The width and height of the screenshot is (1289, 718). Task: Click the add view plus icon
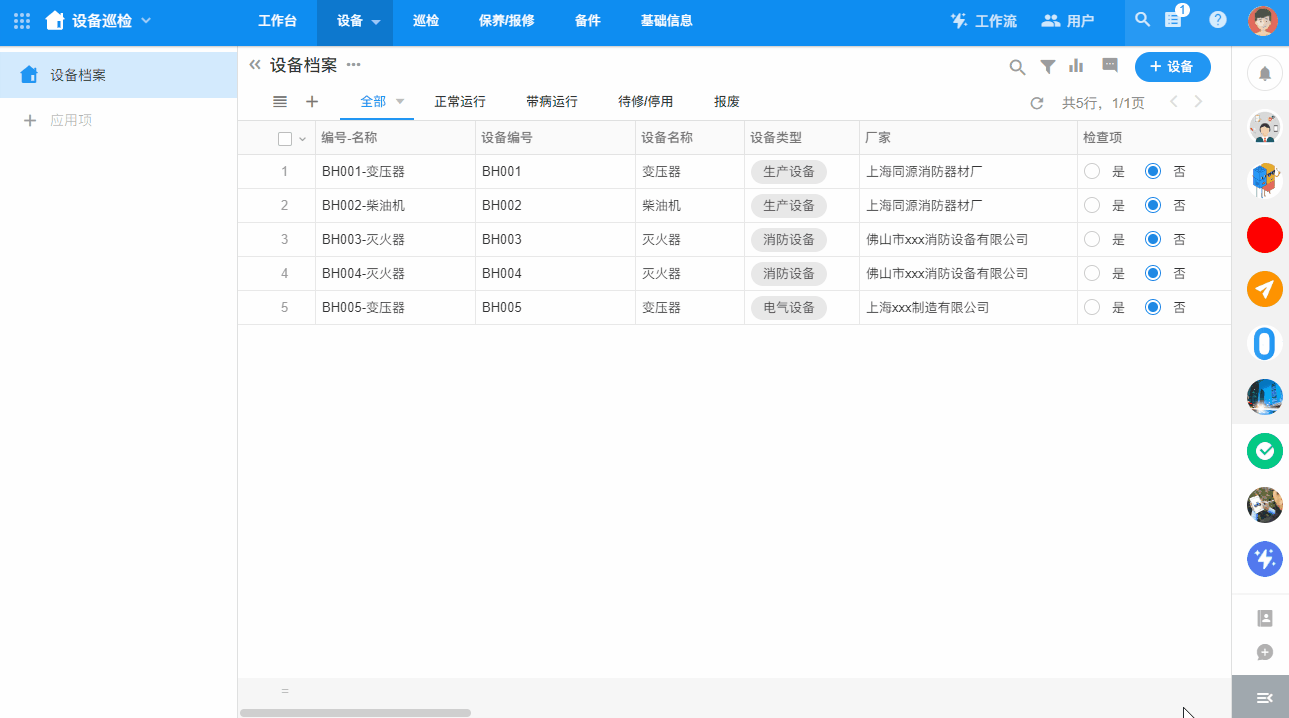pos(312,102)
